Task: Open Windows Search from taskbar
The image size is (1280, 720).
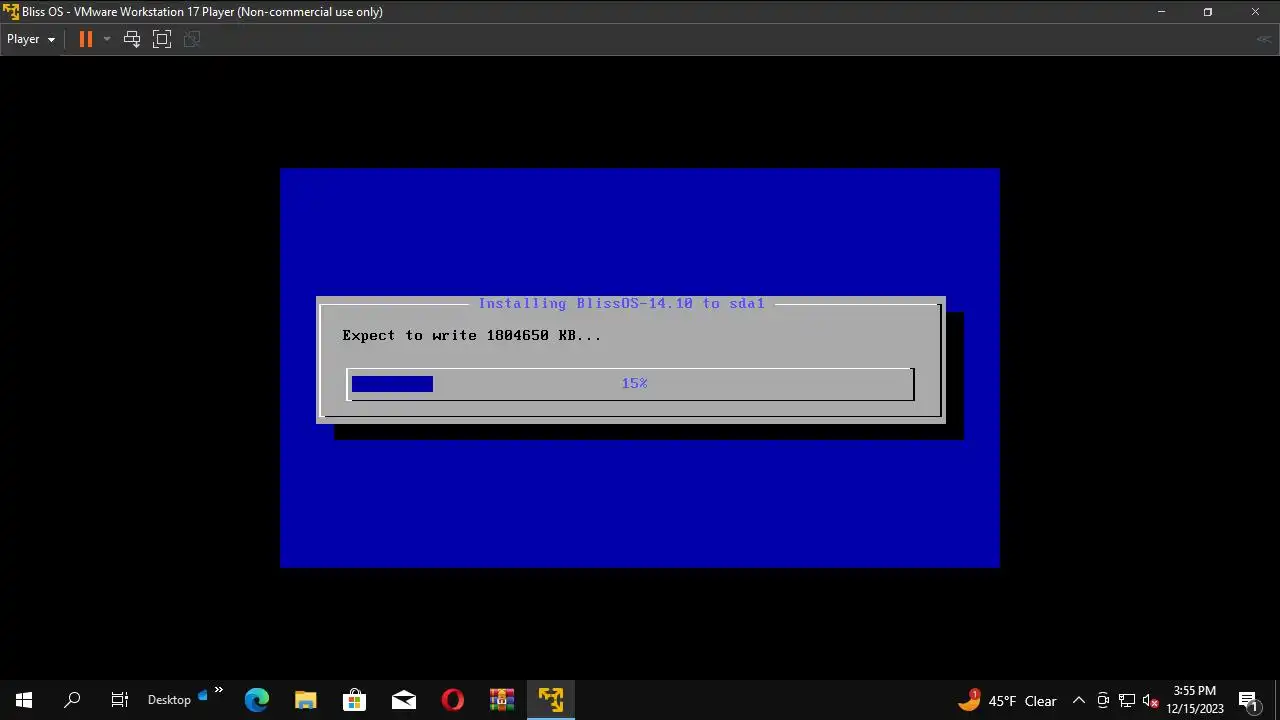Action: pos(72,700)
